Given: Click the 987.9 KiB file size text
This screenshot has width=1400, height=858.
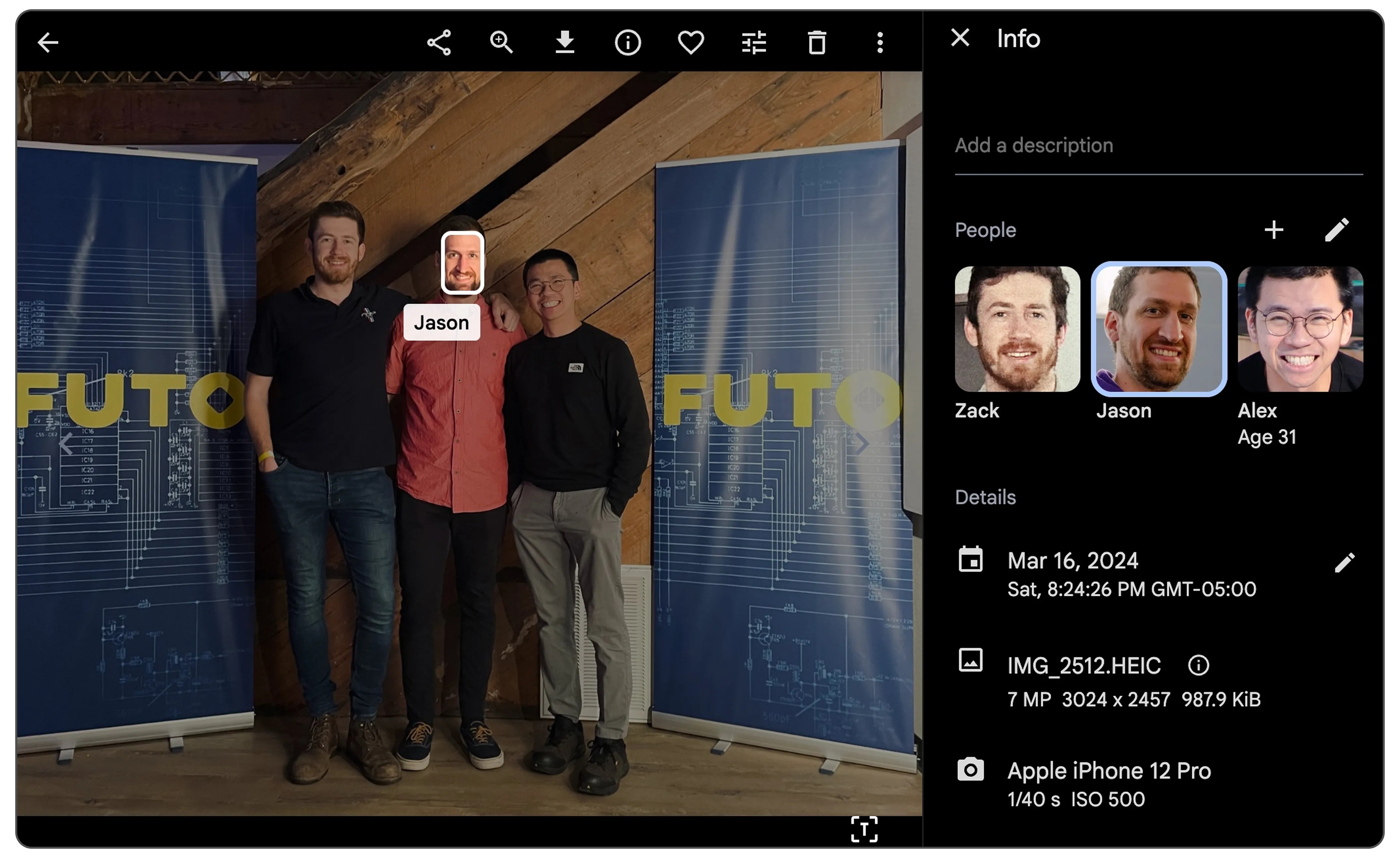Looking at the screenshot, I should coord(1221,699).
